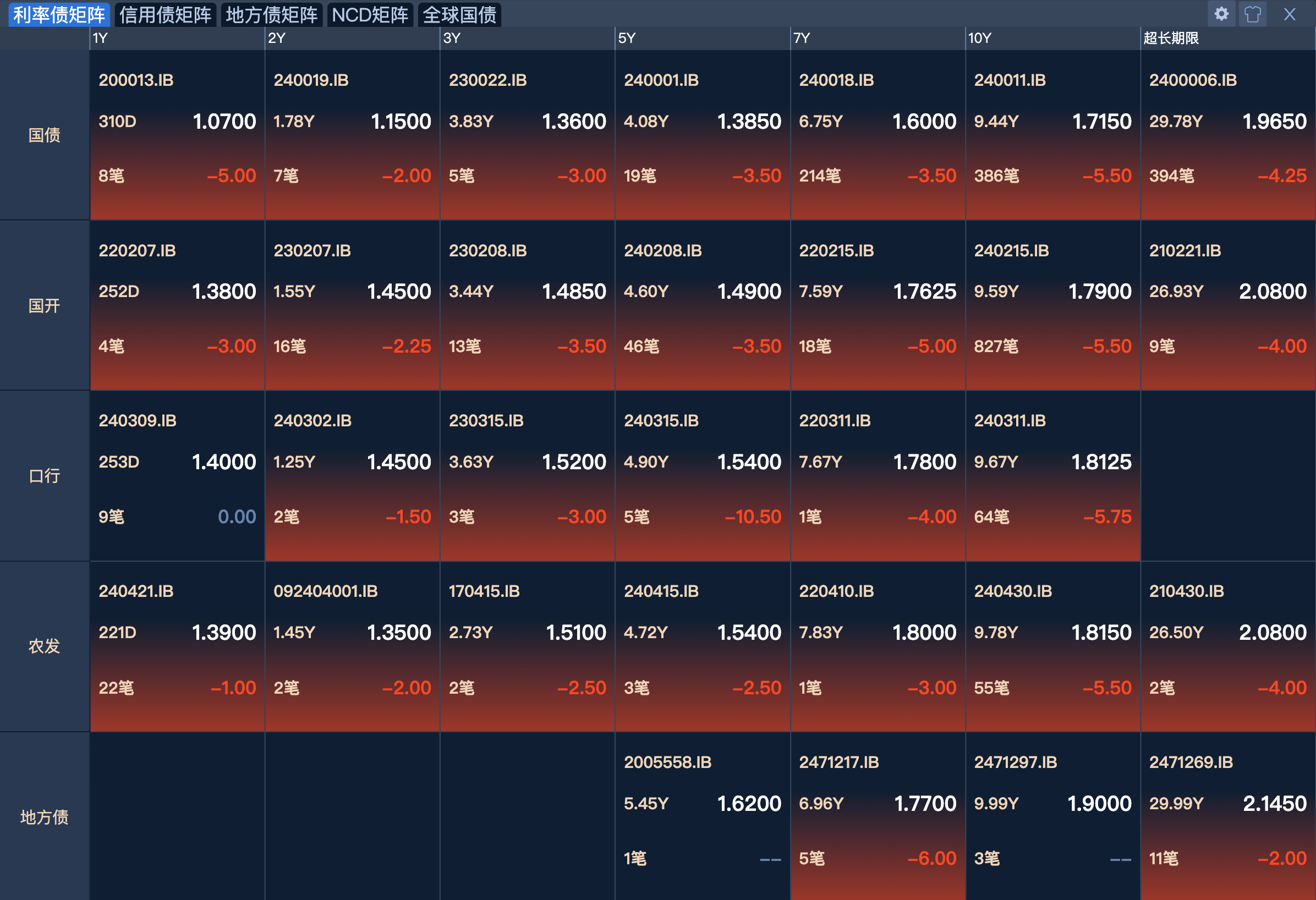Image resolution: width=1316 pixels, height=900 pixels.
Task: Click the 国债 row header
Action: coord(44,135)
